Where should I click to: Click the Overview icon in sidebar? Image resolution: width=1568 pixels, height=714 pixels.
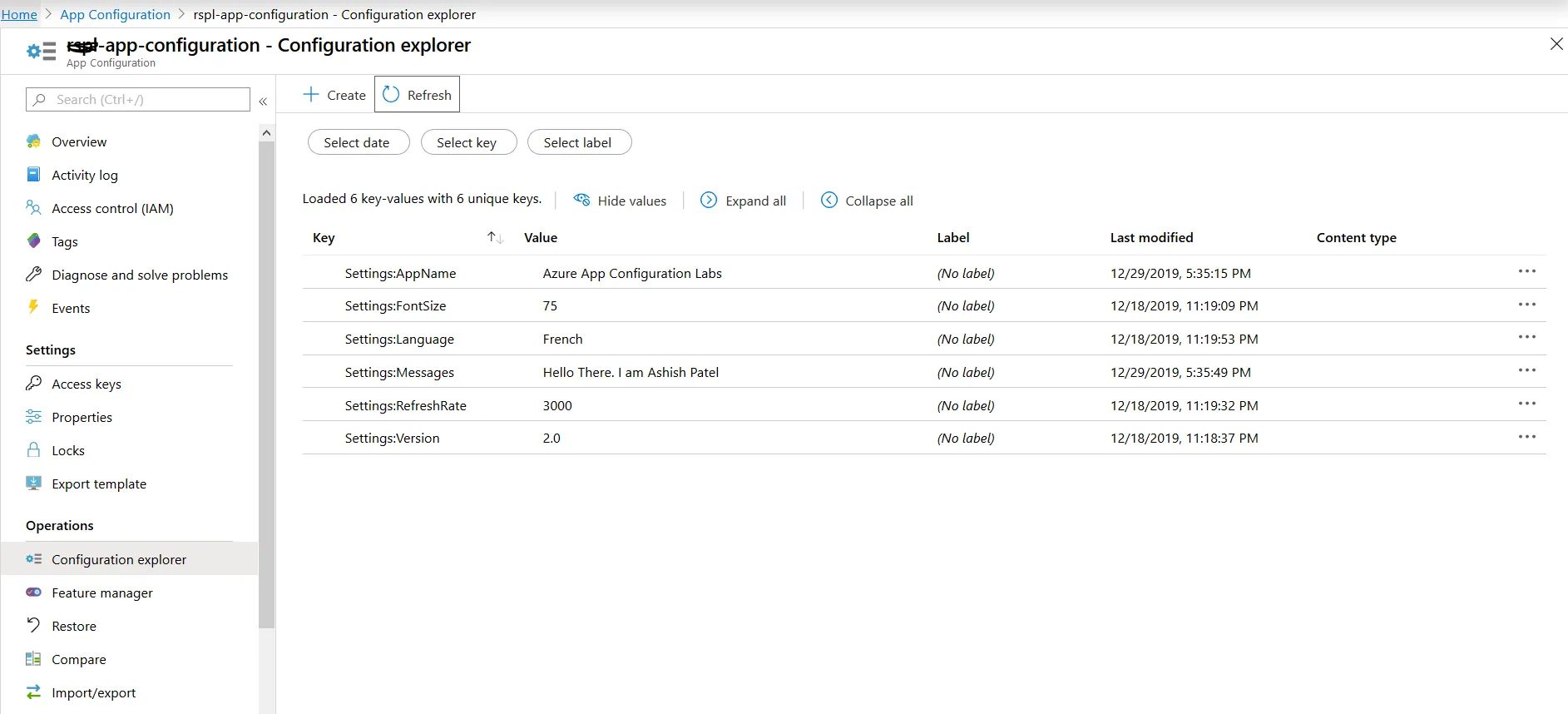[33, 141]
